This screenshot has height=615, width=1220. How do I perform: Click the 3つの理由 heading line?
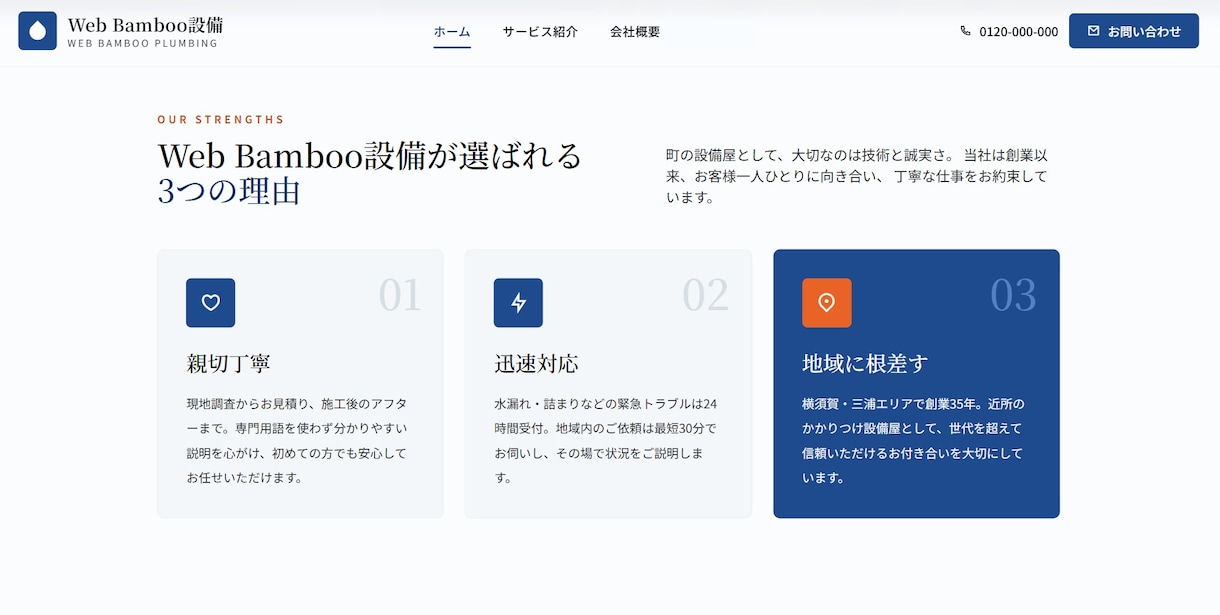pos(229,190)
